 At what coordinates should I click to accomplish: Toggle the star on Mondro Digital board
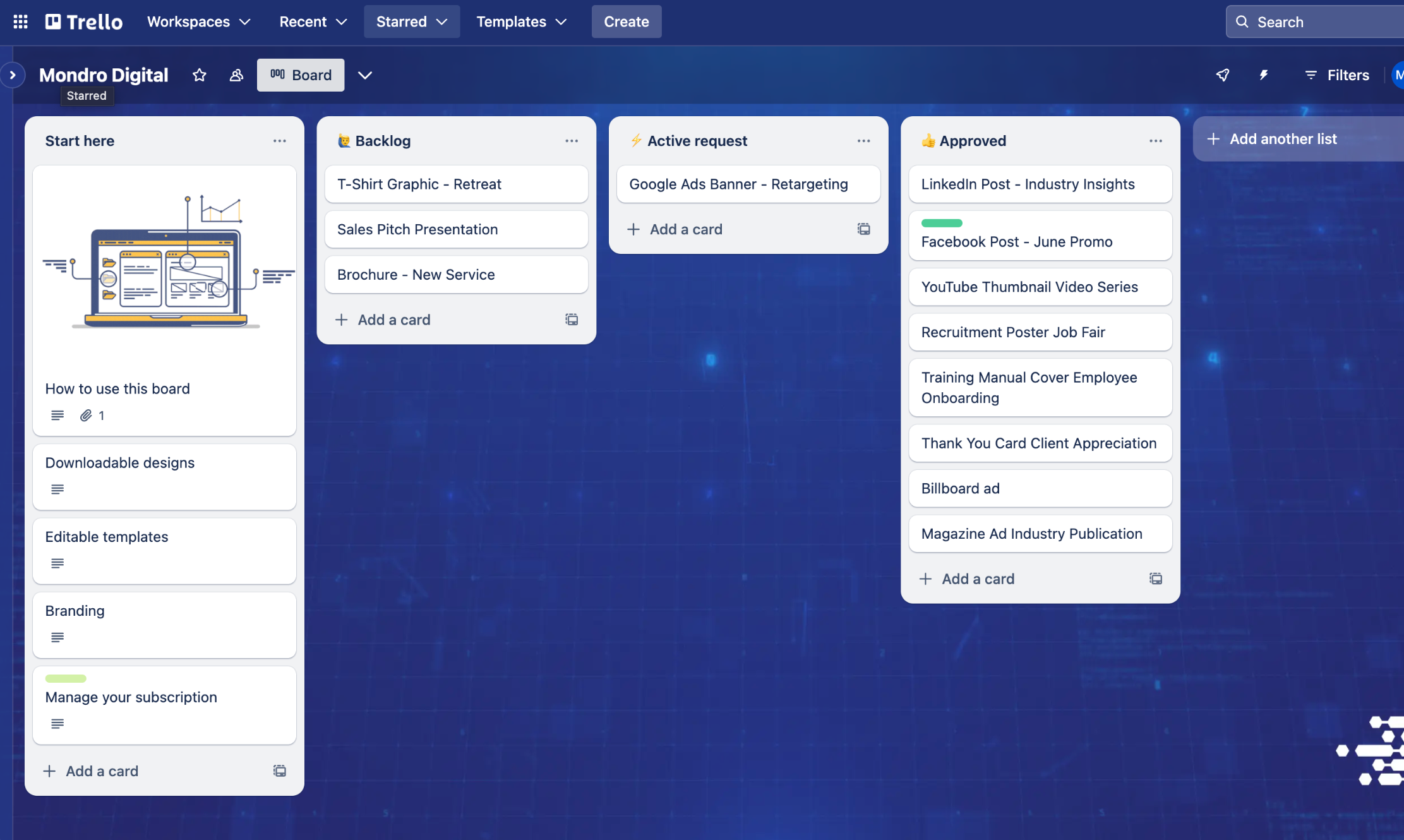[200, 75]
